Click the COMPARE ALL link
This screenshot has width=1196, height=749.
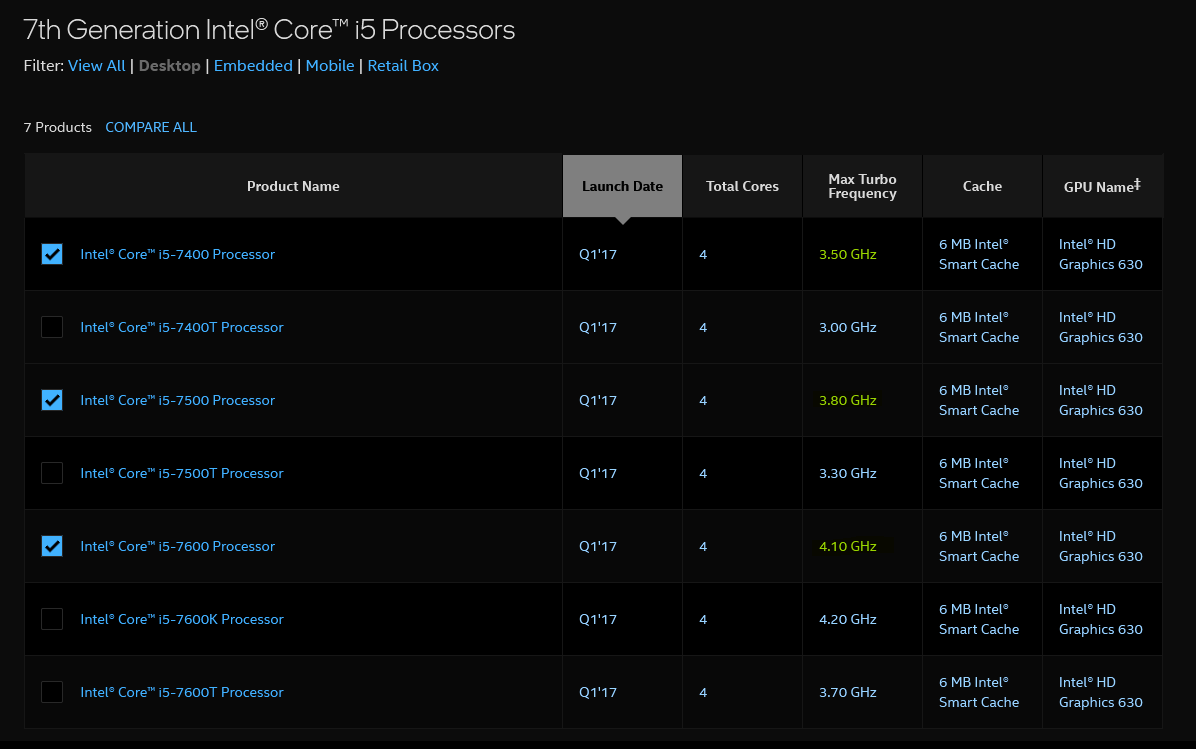(x=151, y=127)
